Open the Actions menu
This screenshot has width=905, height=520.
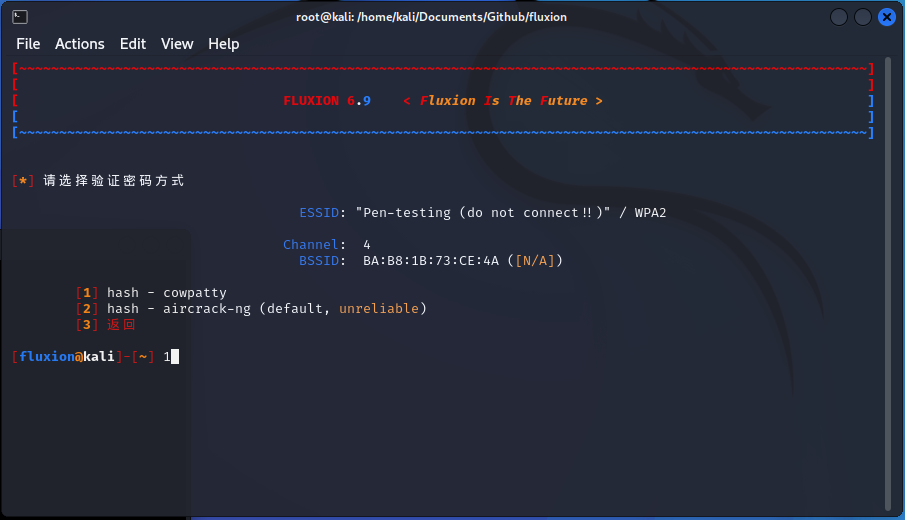pos(80,44)
